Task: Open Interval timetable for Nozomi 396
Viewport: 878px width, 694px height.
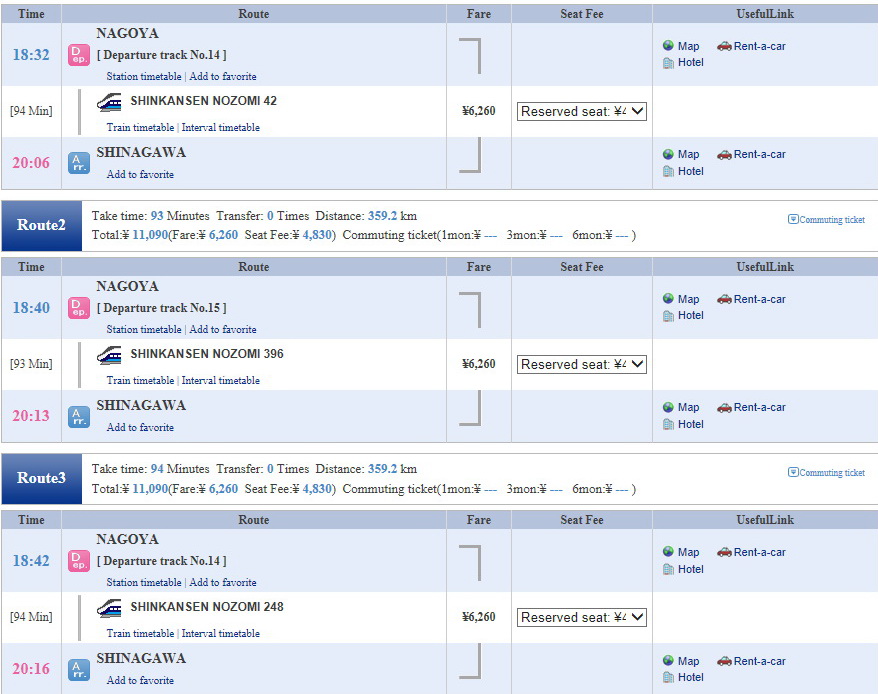Action: point(221,381)
